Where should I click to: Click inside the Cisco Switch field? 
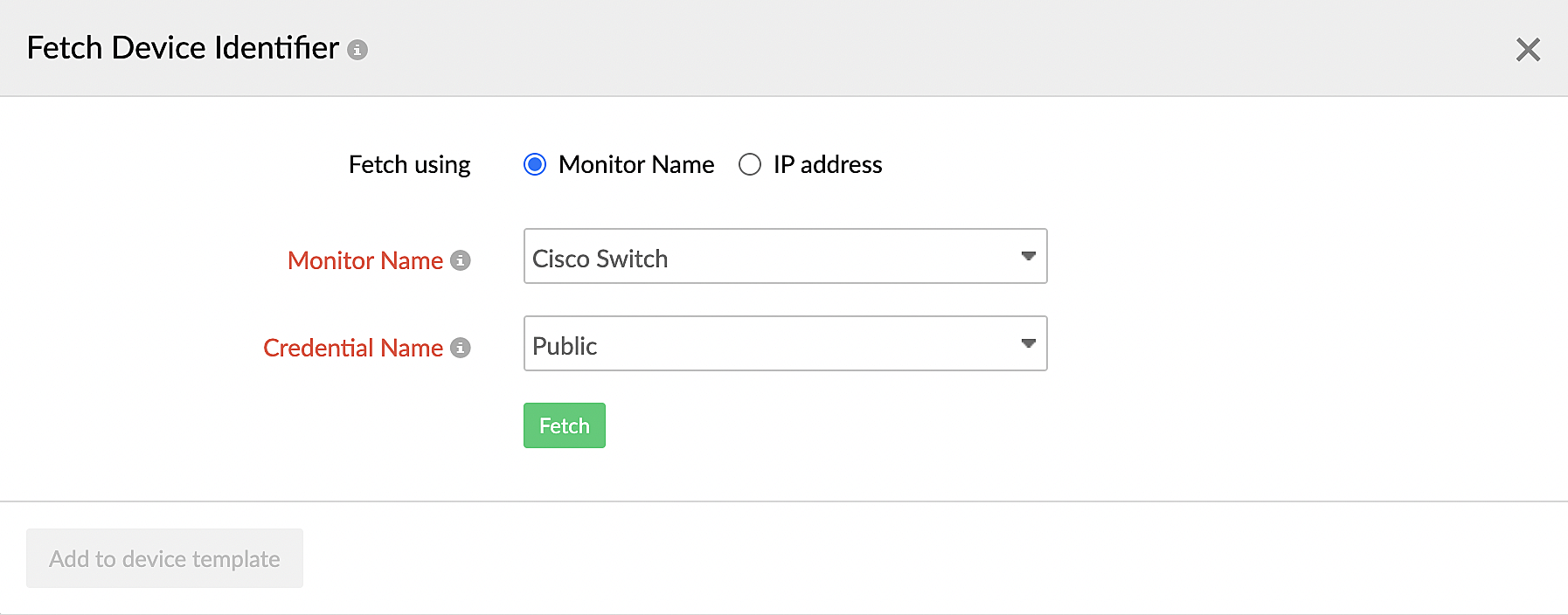point(743,257)
